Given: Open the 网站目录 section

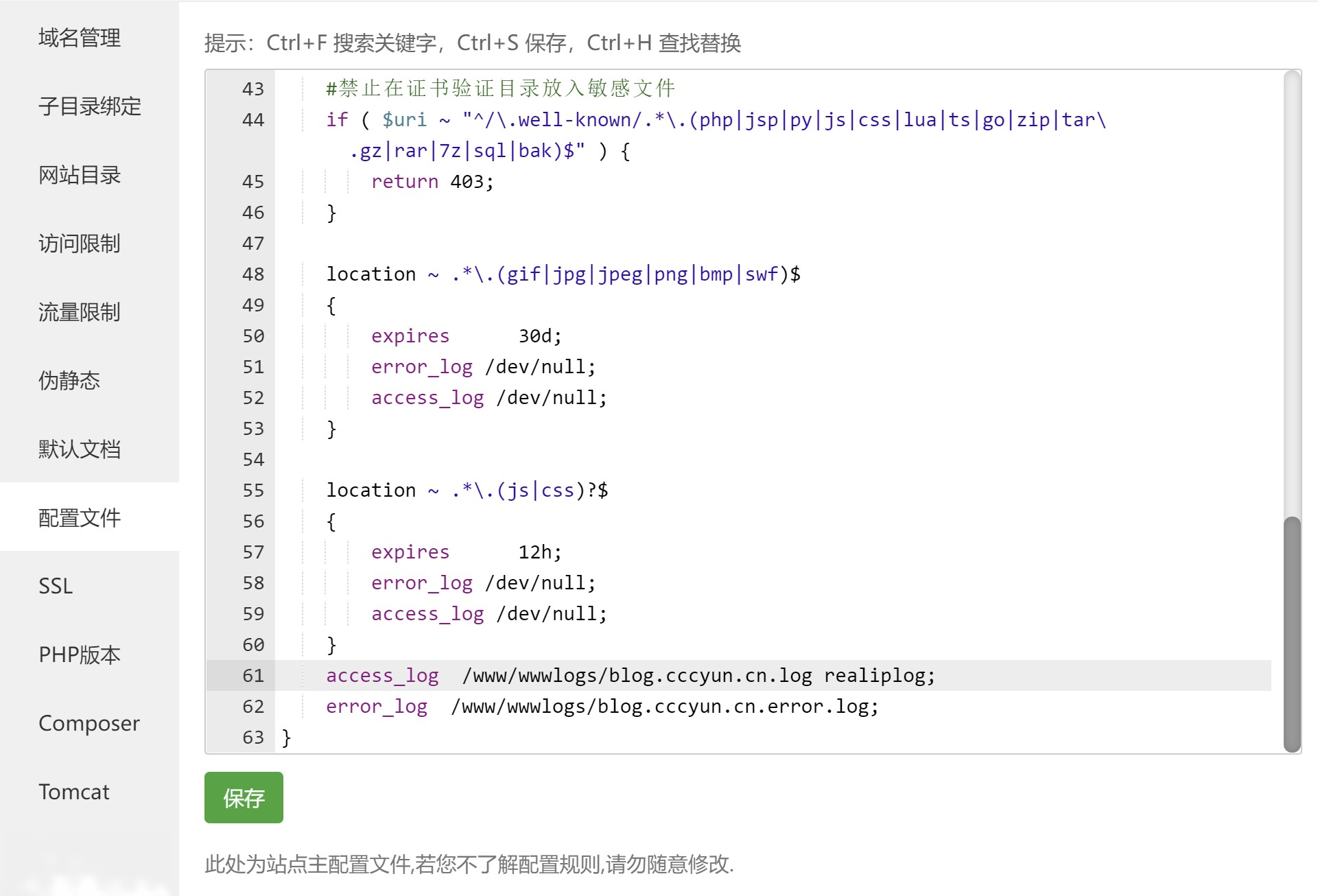Looking at the screenshot, I should coord(80,176).
